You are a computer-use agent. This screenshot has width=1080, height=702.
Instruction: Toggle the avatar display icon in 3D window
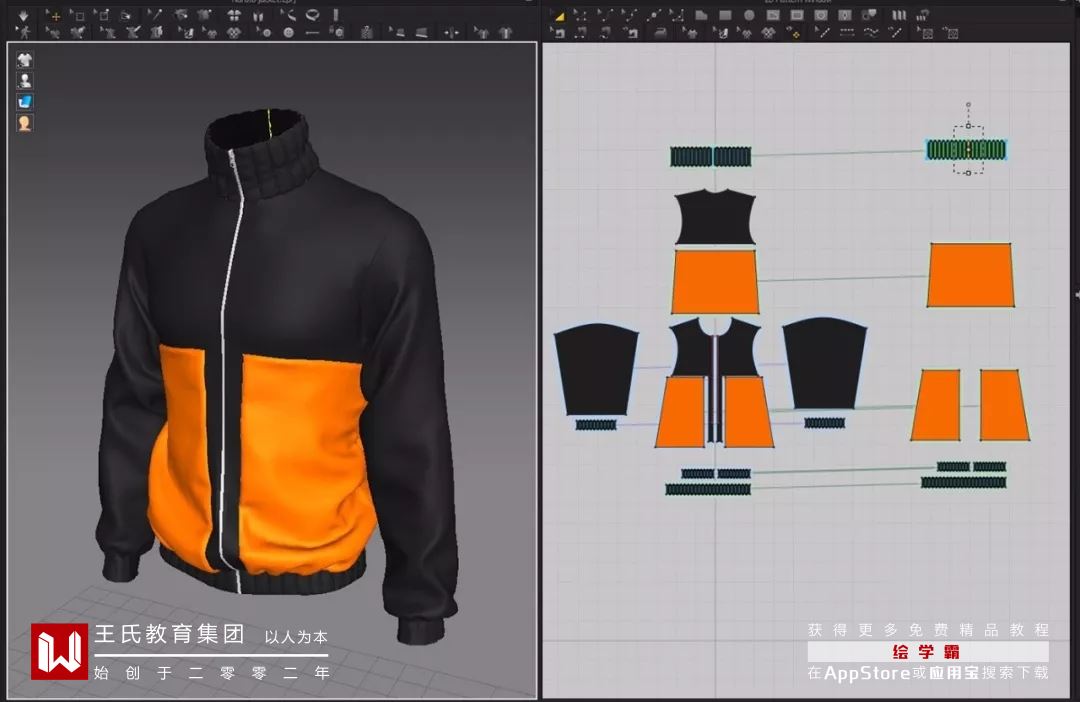[x=25, y=81]
